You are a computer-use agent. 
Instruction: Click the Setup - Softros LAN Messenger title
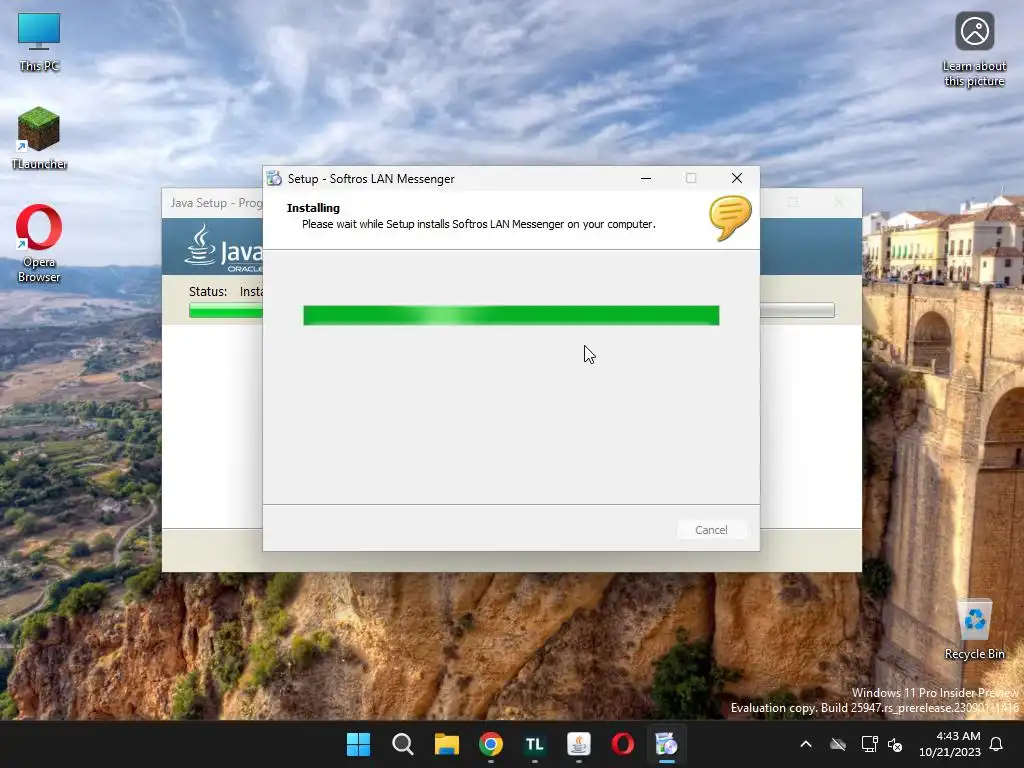coord(371,179)
